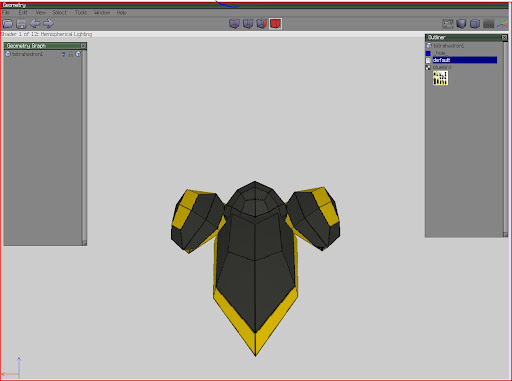Toggle the colored axes display icon
The image size is (512, 381).
(x=502, y=24)
